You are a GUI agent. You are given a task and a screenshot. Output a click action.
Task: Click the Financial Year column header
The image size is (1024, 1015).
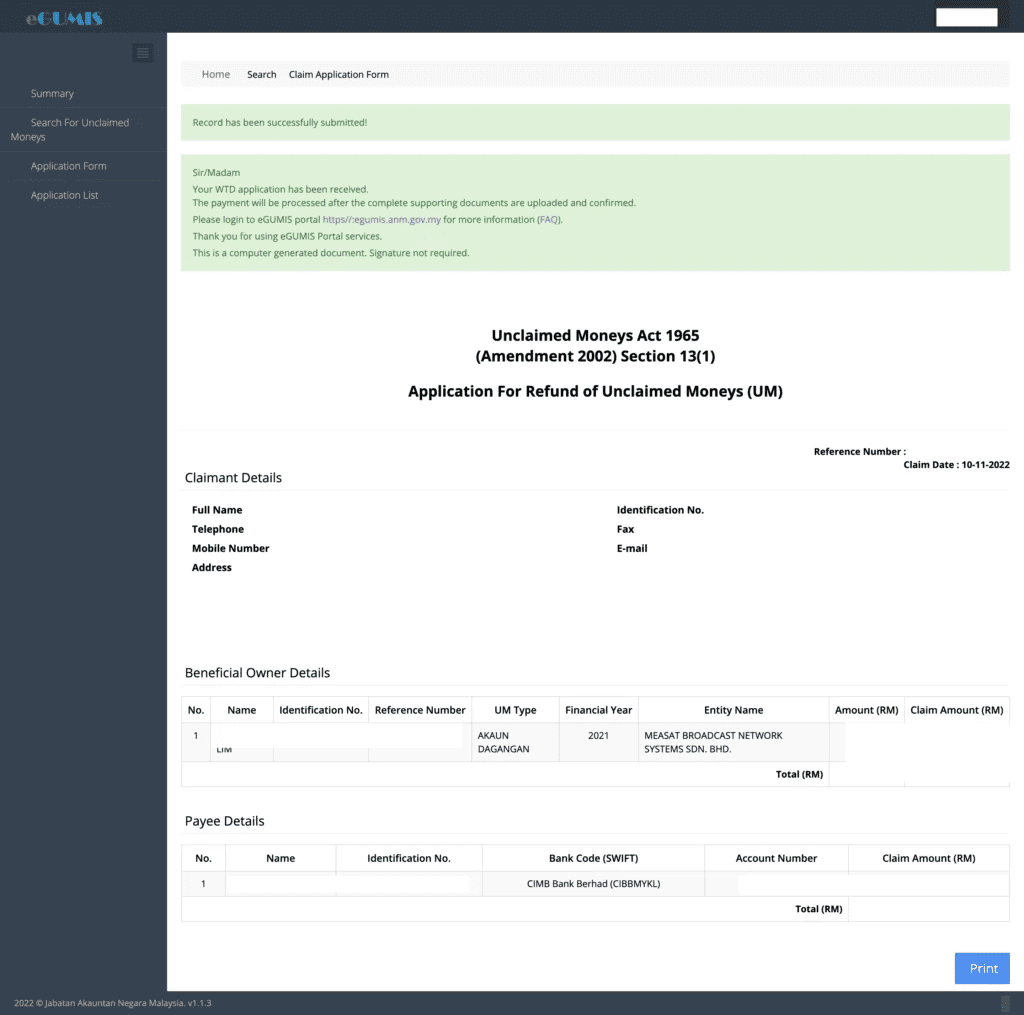tap(598, 710)
